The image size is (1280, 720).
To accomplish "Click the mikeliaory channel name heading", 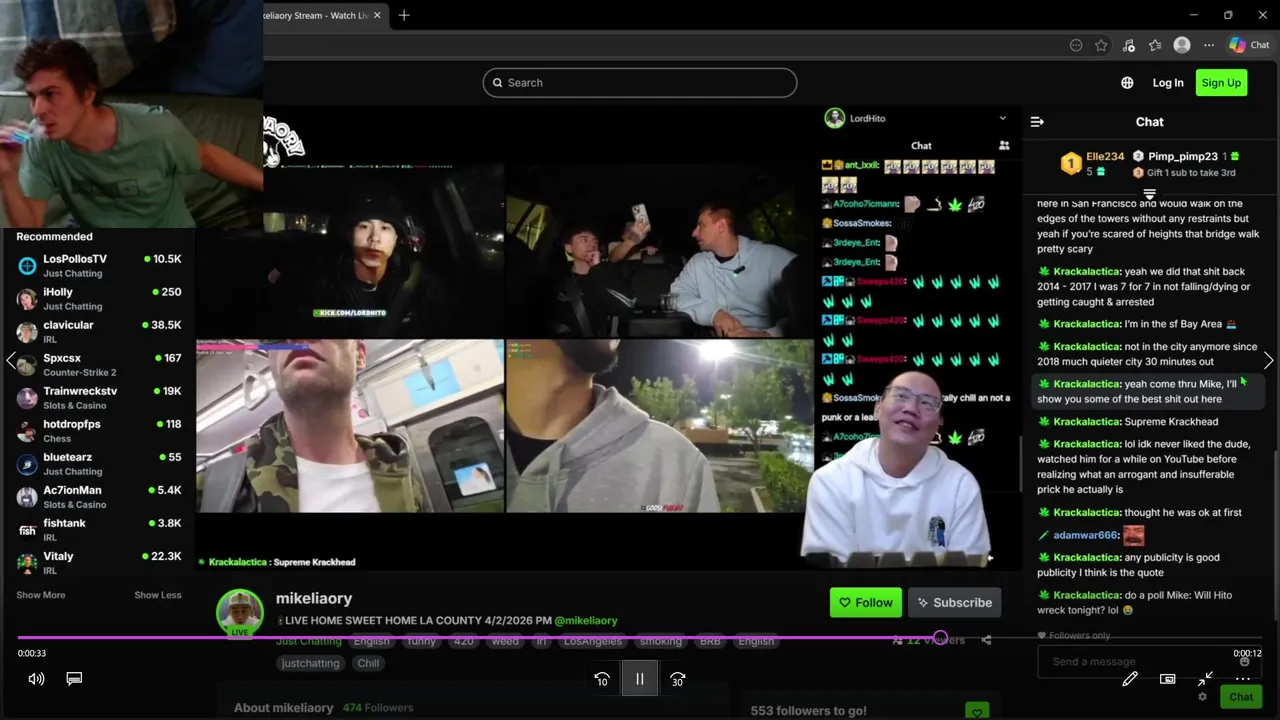I will (314, 598).
